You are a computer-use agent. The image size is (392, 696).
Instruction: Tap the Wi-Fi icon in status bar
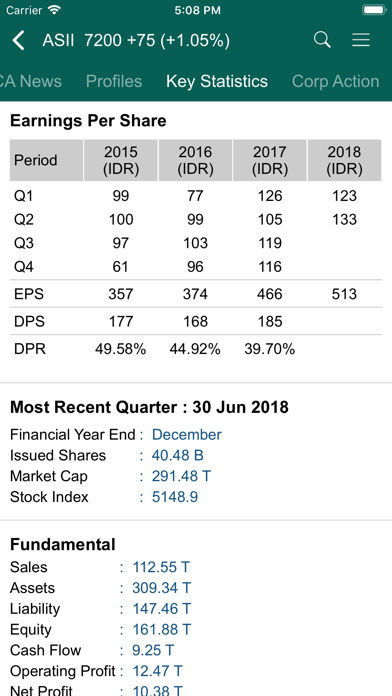coord(55,10)
